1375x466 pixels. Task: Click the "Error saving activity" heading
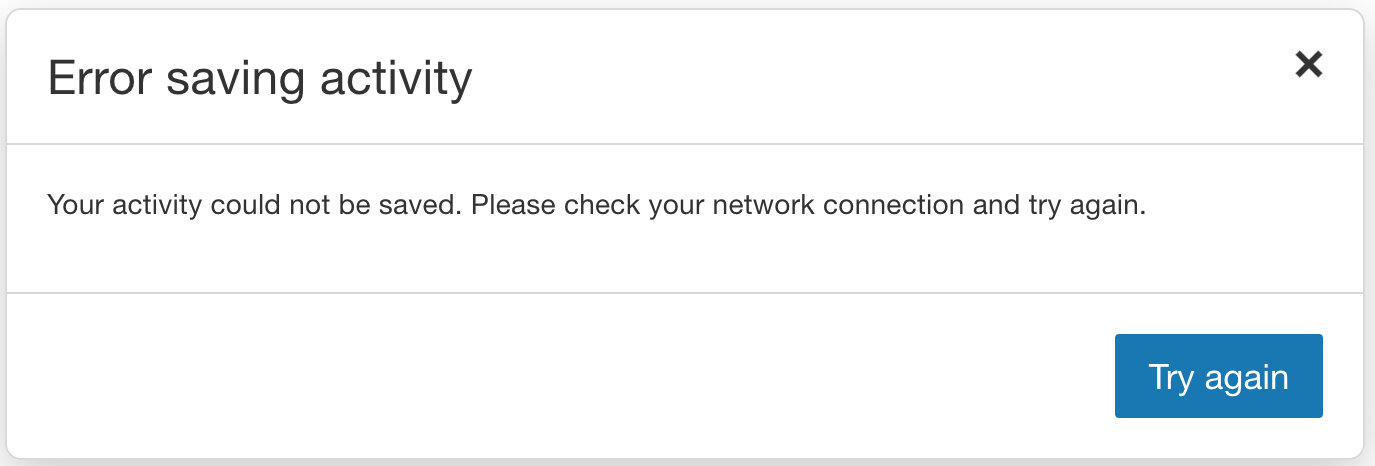pyautogui.click(x=260, y=78)
